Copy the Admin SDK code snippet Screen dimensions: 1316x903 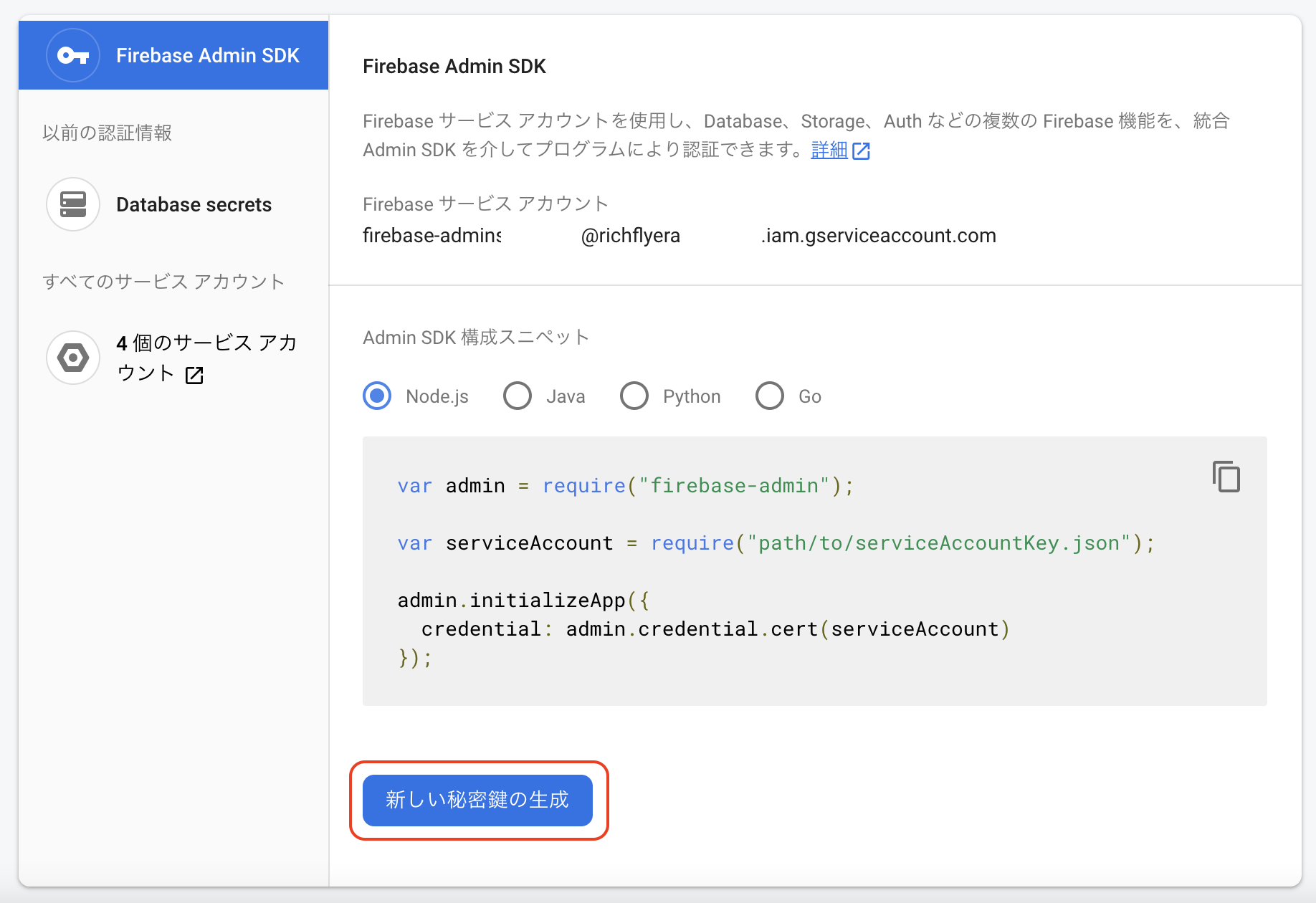pyautogui.click(x=1226, y=477)
